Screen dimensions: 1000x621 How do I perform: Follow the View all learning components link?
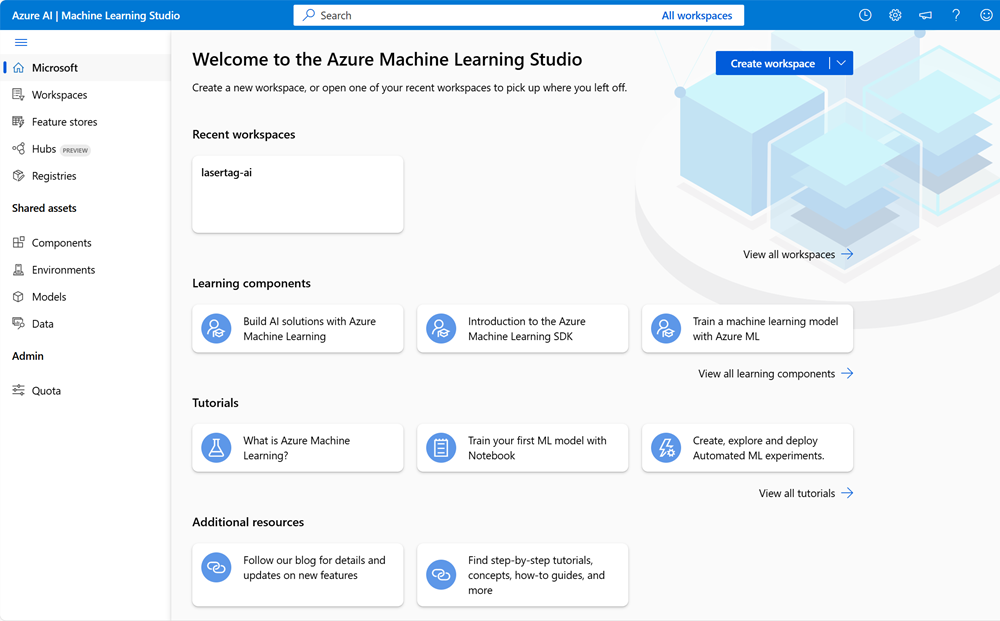click(776, 374)
